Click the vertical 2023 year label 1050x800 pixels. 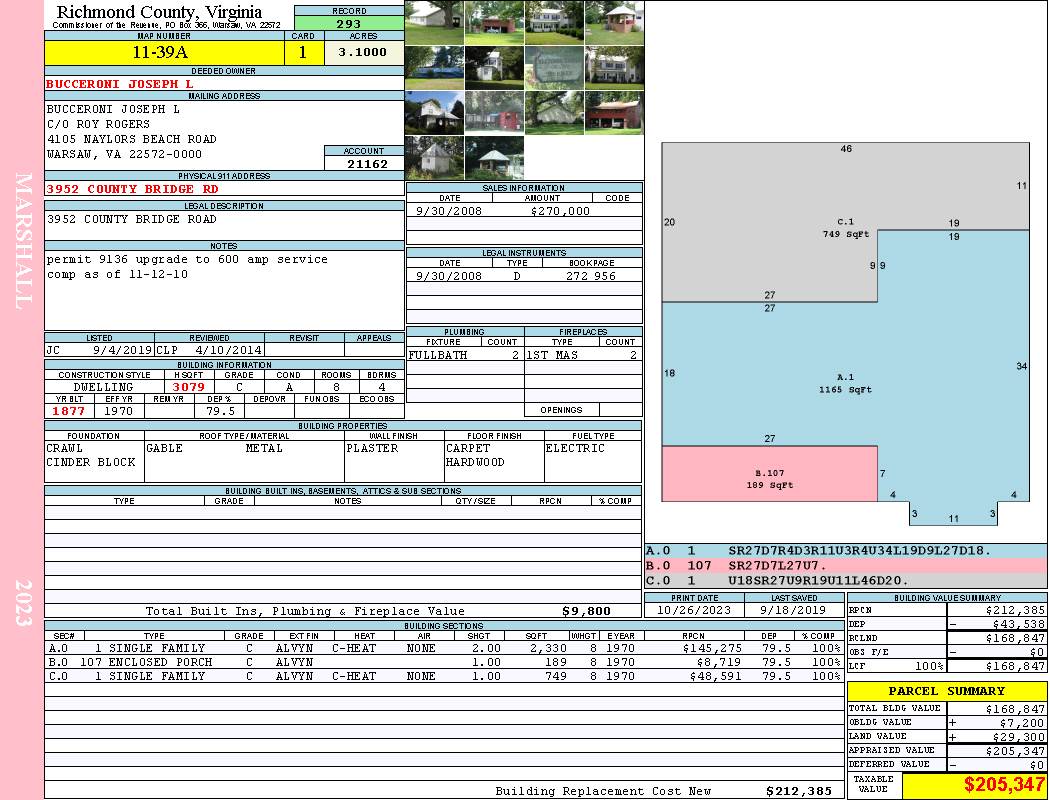(x=23, y=603)
